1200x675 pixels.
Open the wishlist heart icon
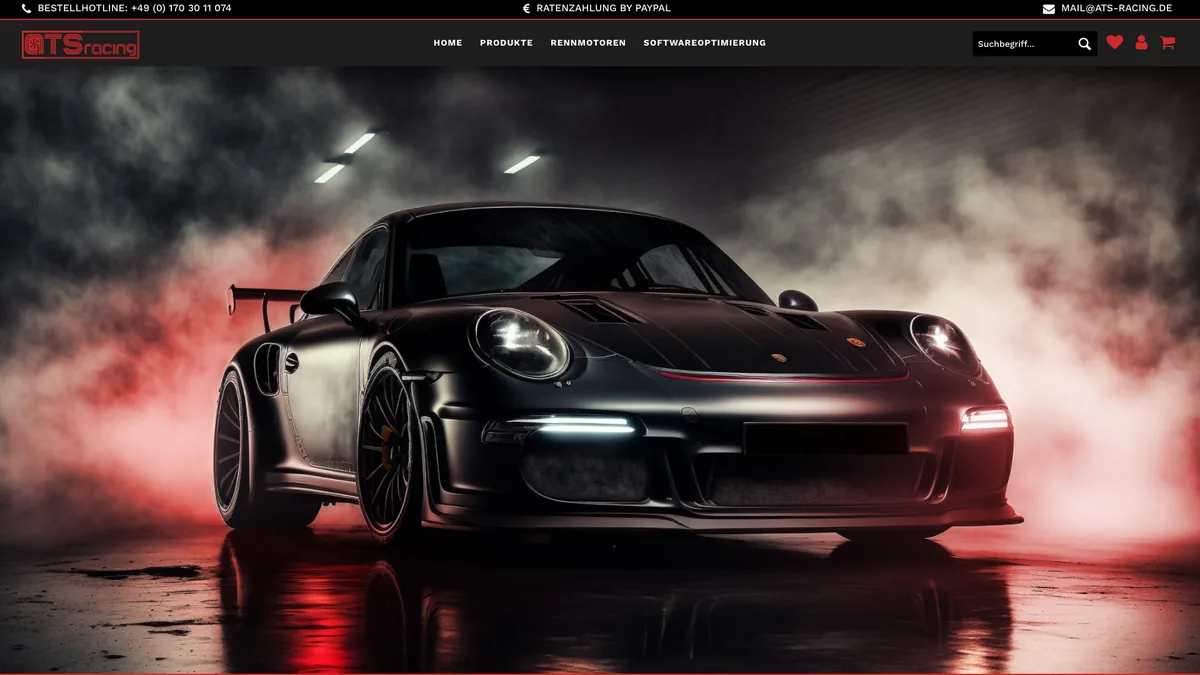[1115, 43]
